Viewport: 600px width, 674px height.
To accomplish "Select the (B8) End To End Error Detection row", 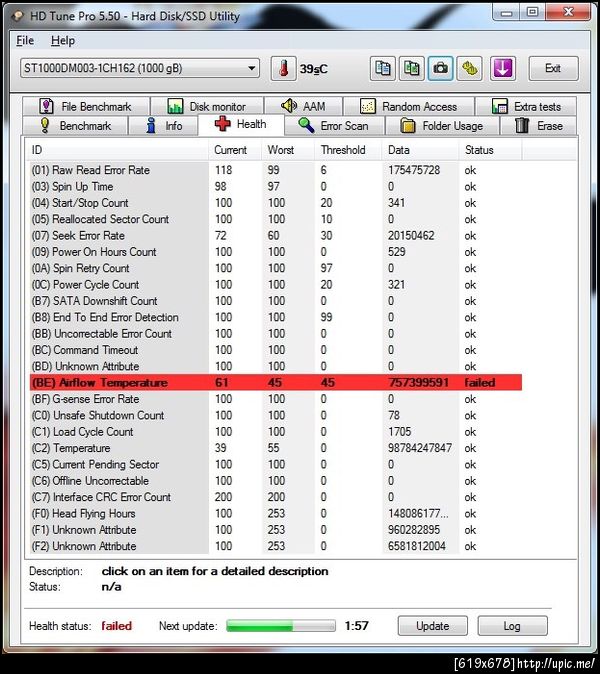I will (276, 317).
